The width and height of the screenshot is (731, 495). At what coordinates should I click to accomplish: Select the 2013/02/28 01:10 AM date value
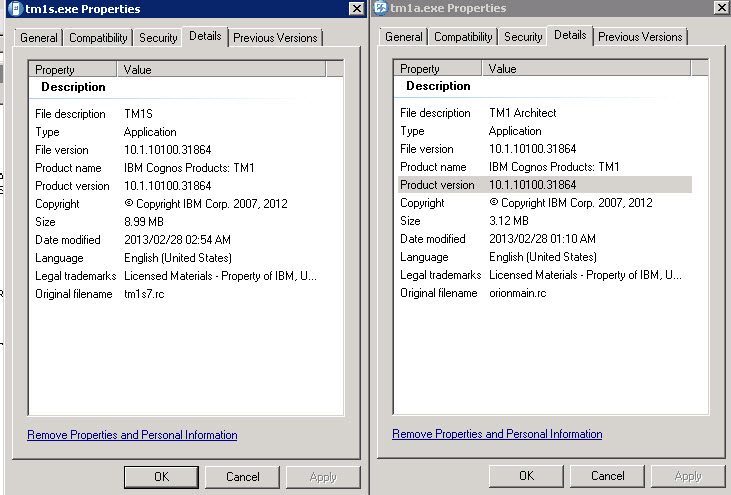pyautogui.click(x=542, y=239)
